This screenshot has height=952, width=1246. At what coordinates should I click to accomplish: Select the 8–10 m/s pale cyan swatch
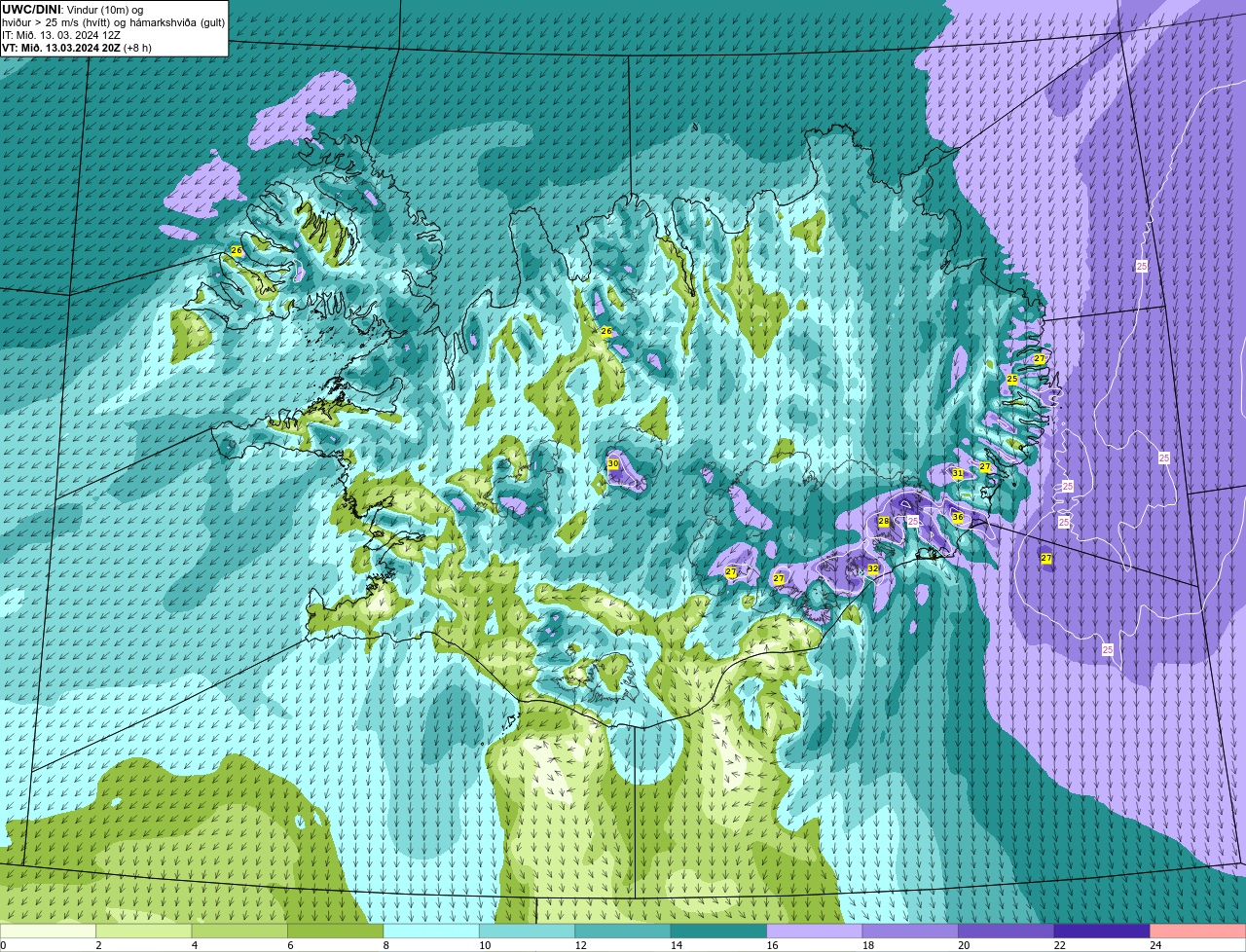431,932
